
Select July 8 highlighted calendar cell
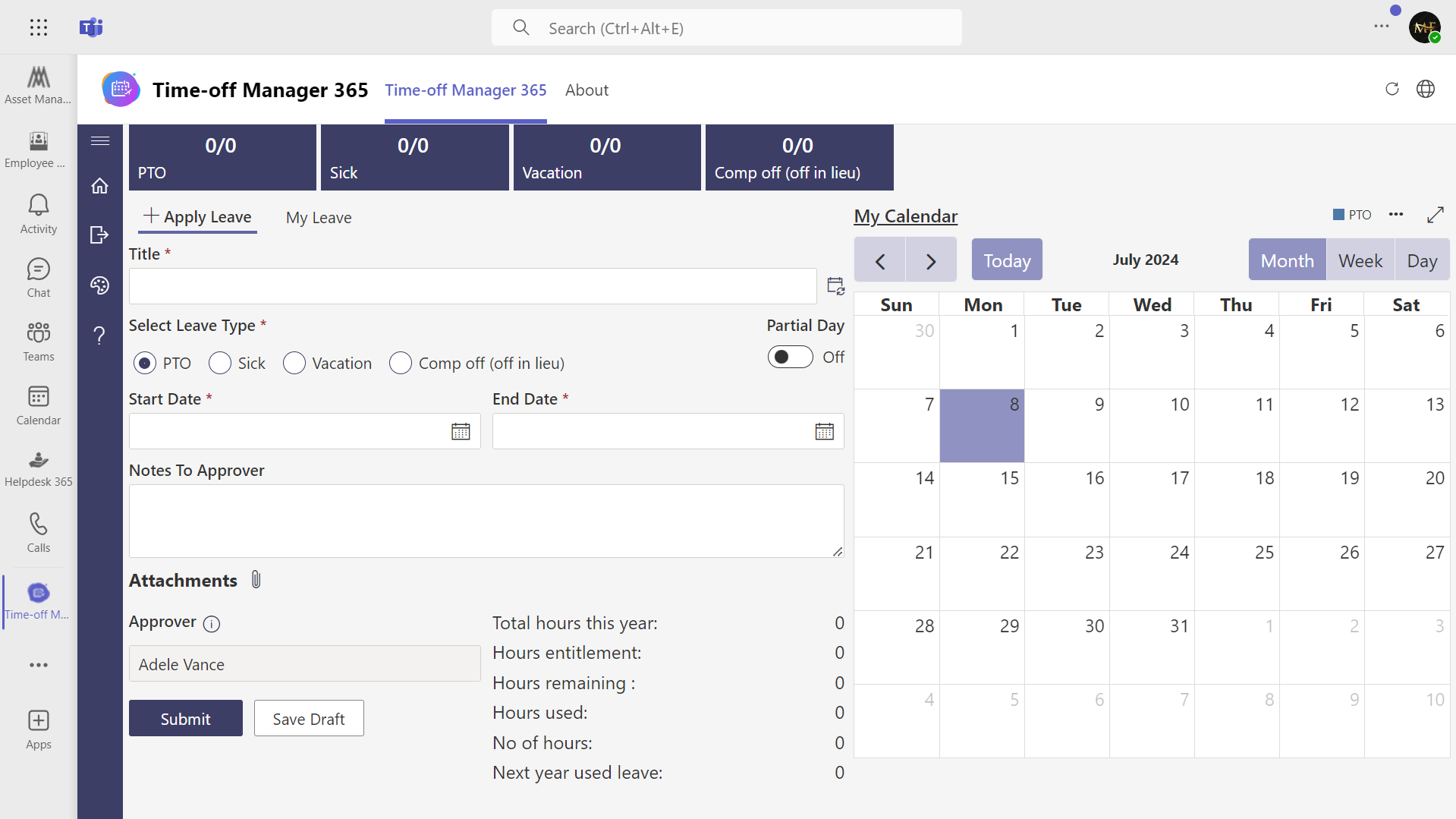pyautogui.click(x=982, y=426)
